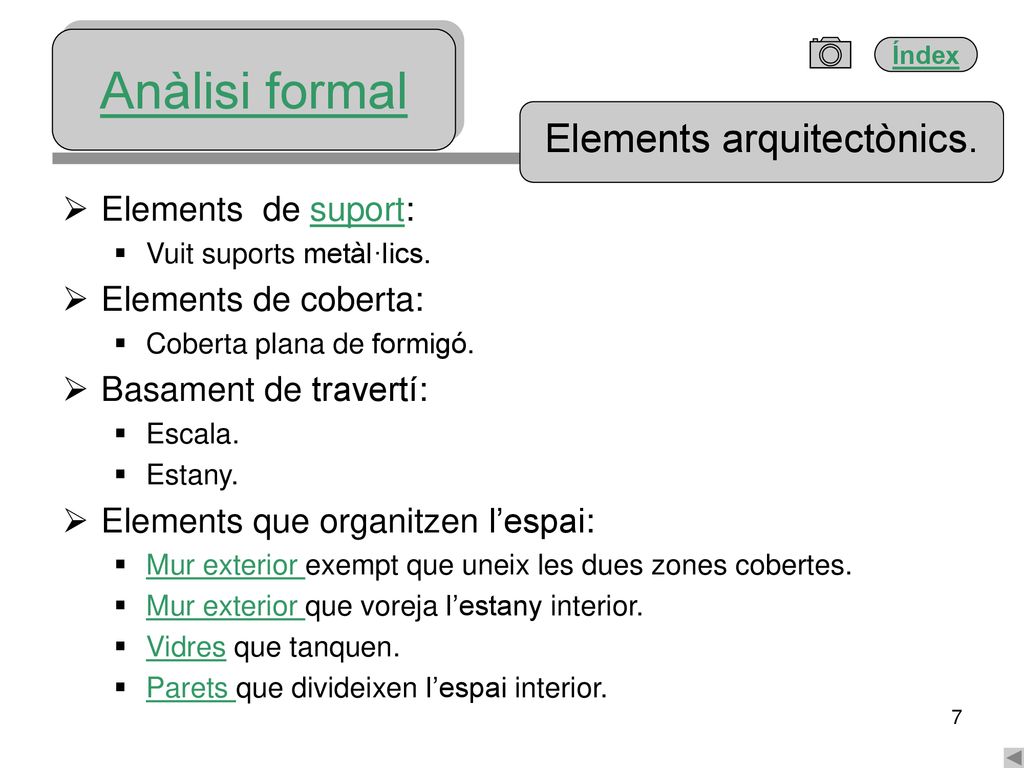Open Mur exterior link about zones cobertes
The height and width of the screenshot is (768, 1024).
225,566
